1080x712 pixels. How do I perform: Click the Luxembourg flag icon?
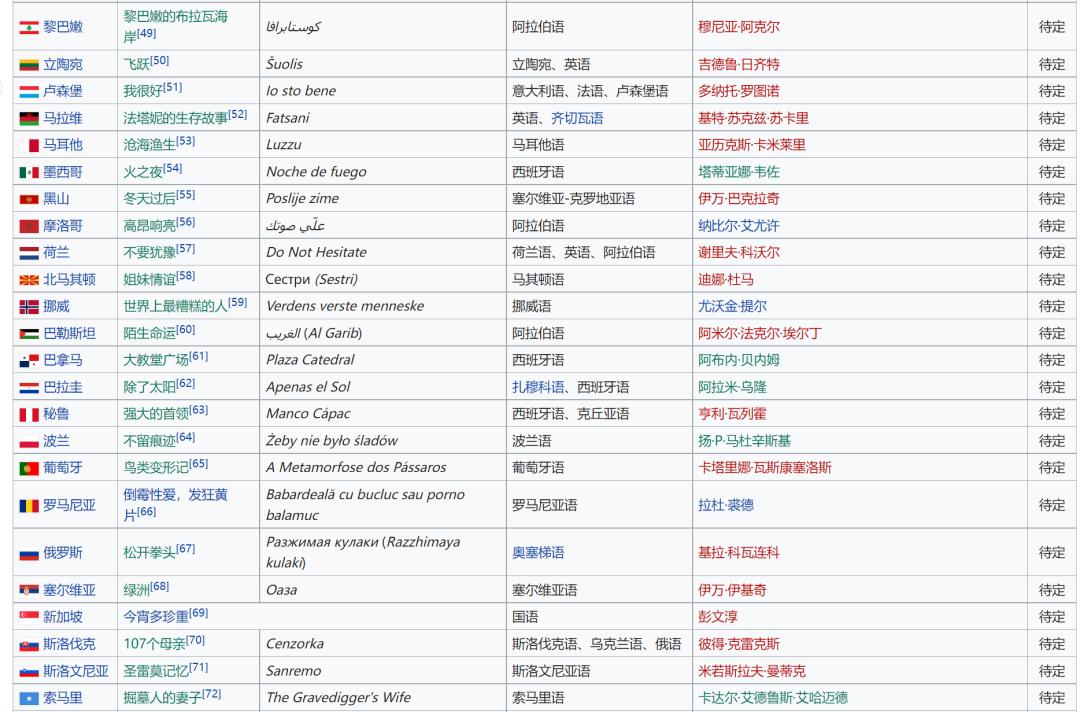[x=29, y=92]
